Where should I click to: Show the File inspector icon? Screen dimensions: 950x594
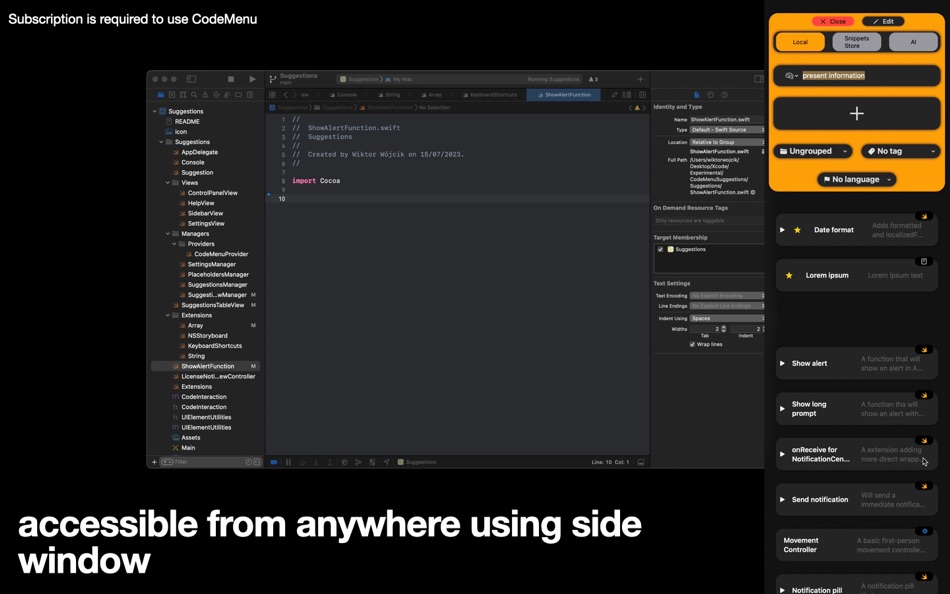(697, 95)
